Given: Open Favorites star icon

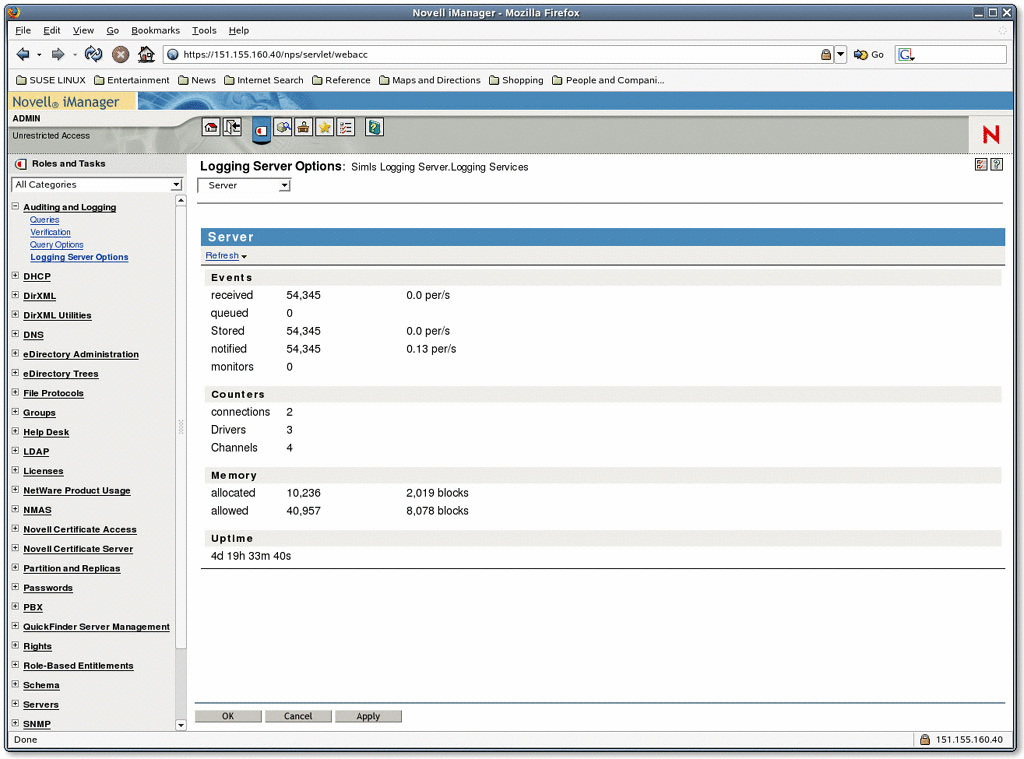Looking at the screenshot, I should point(325,127).
